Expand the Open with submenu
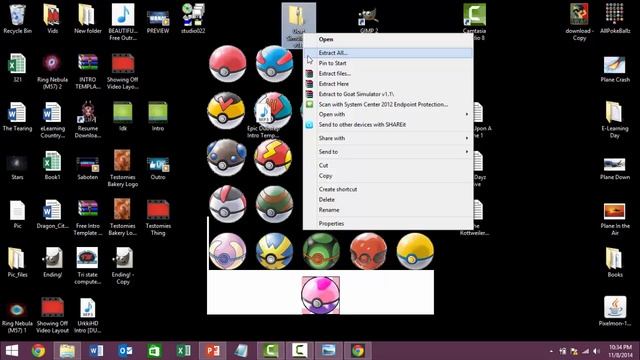This screenshot has width=640, height=360. (388, 114)
